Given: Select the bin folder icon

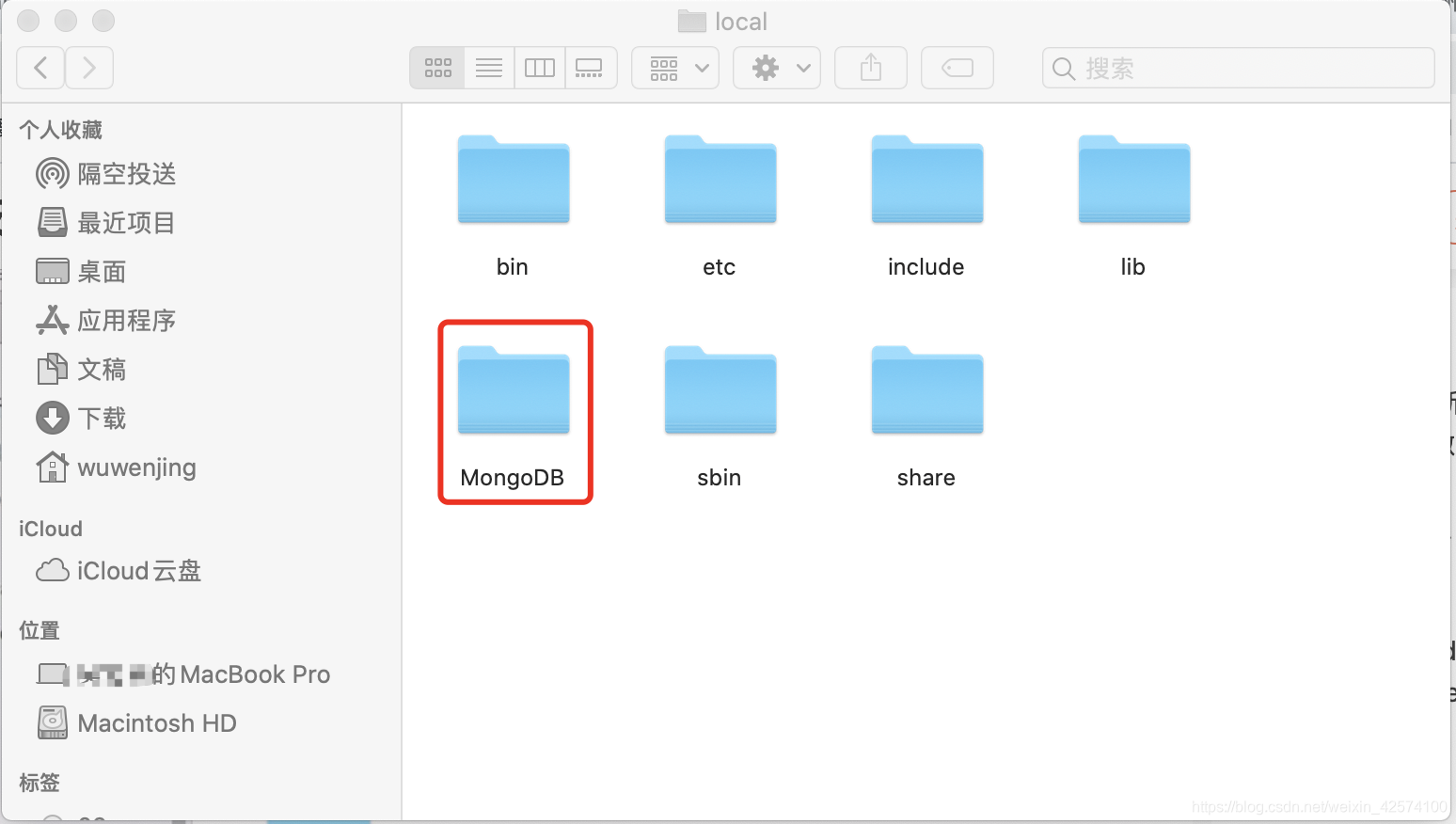Looking at the screenshot, I should point(514,180).
